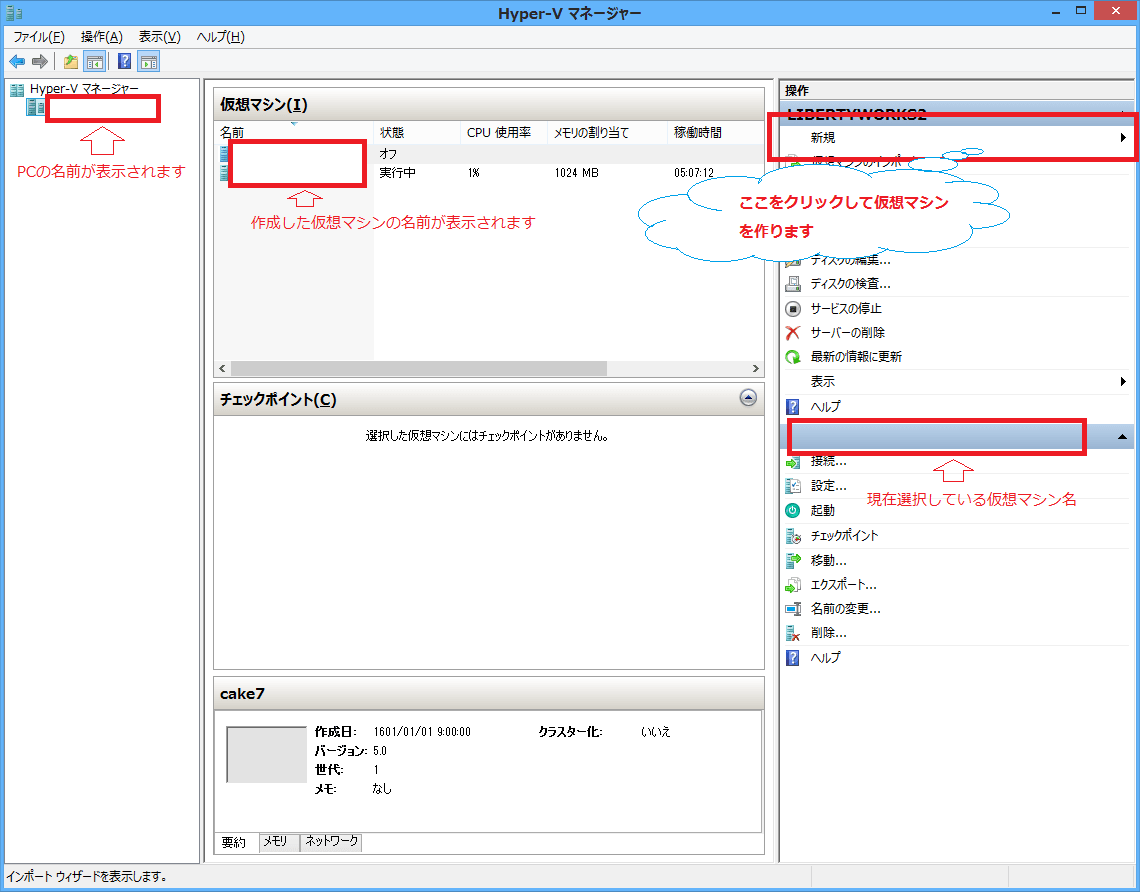Click the virtual machine list horizontal scrollbar
Image resolution: width=1140 pixels, height=892 pixels.
pyautogui.click(x=420, y=368)
